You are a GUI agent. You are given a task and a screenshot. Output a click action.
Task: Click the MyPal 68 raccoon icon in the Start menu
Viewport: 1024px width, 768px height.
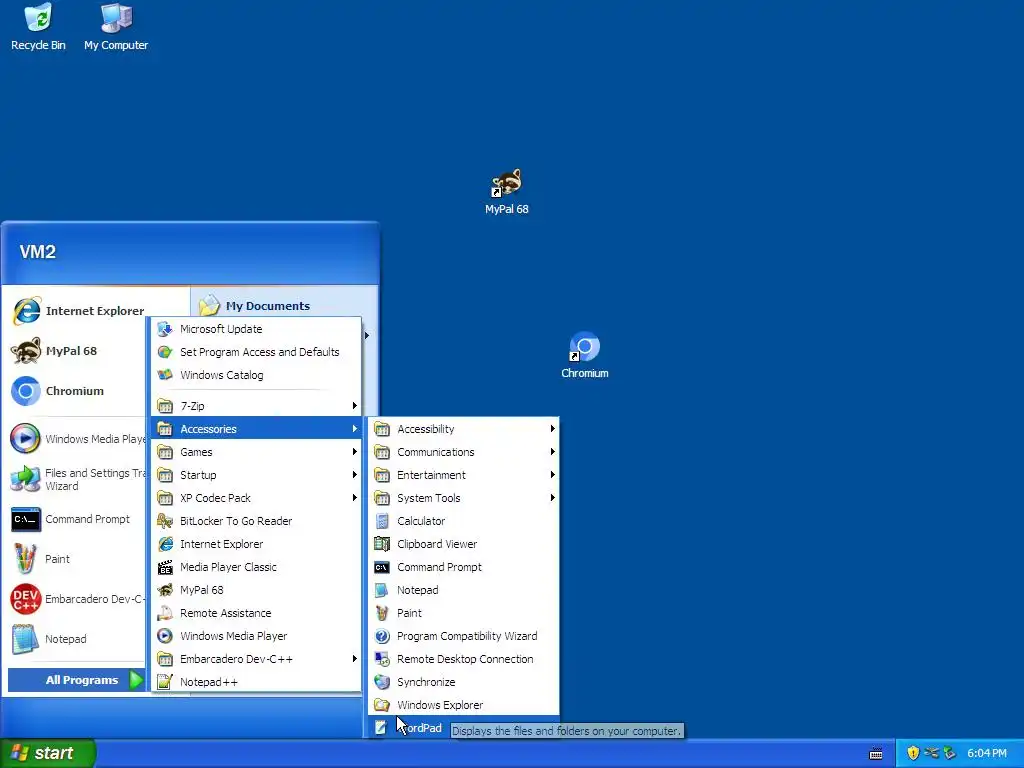(27, 351)
